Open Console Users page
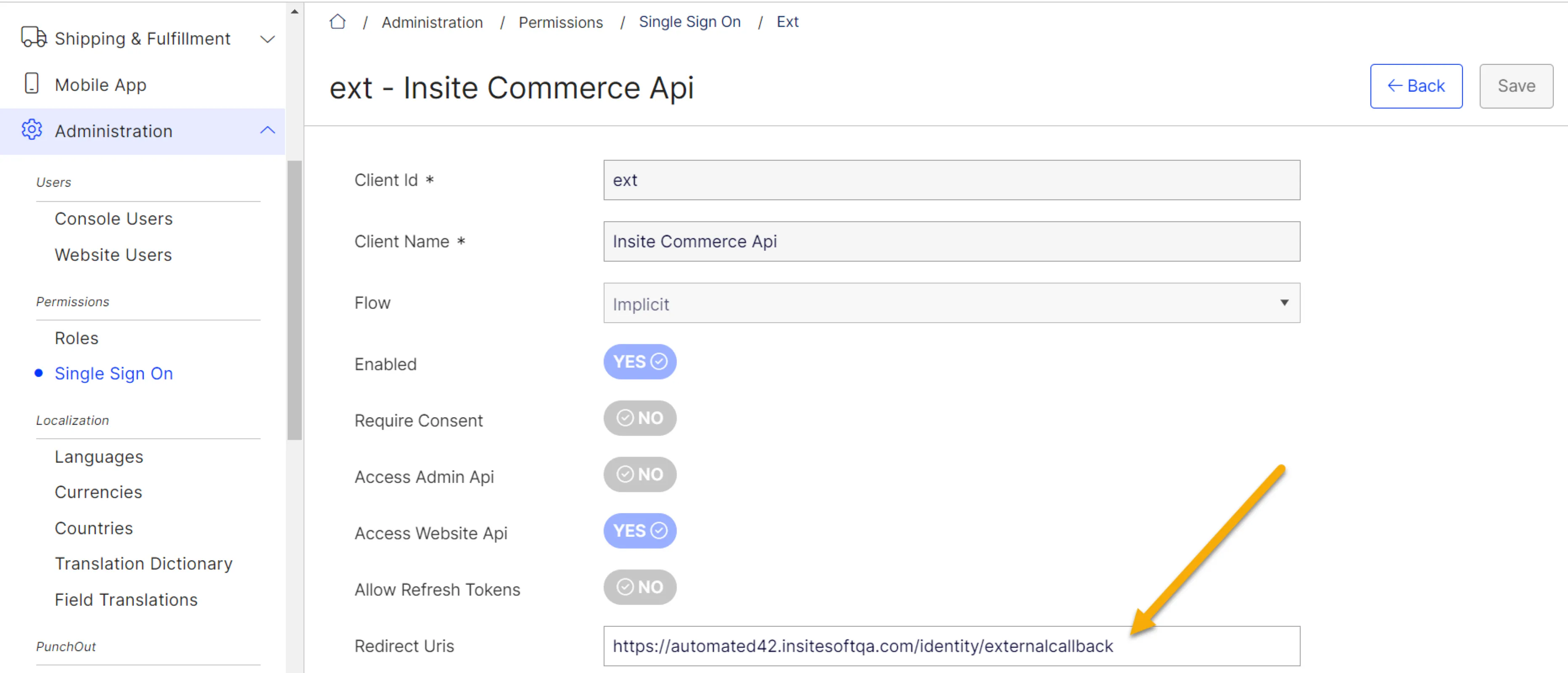Image resolution: width=1568 pixels, height=673 pixels. (114, 219)
